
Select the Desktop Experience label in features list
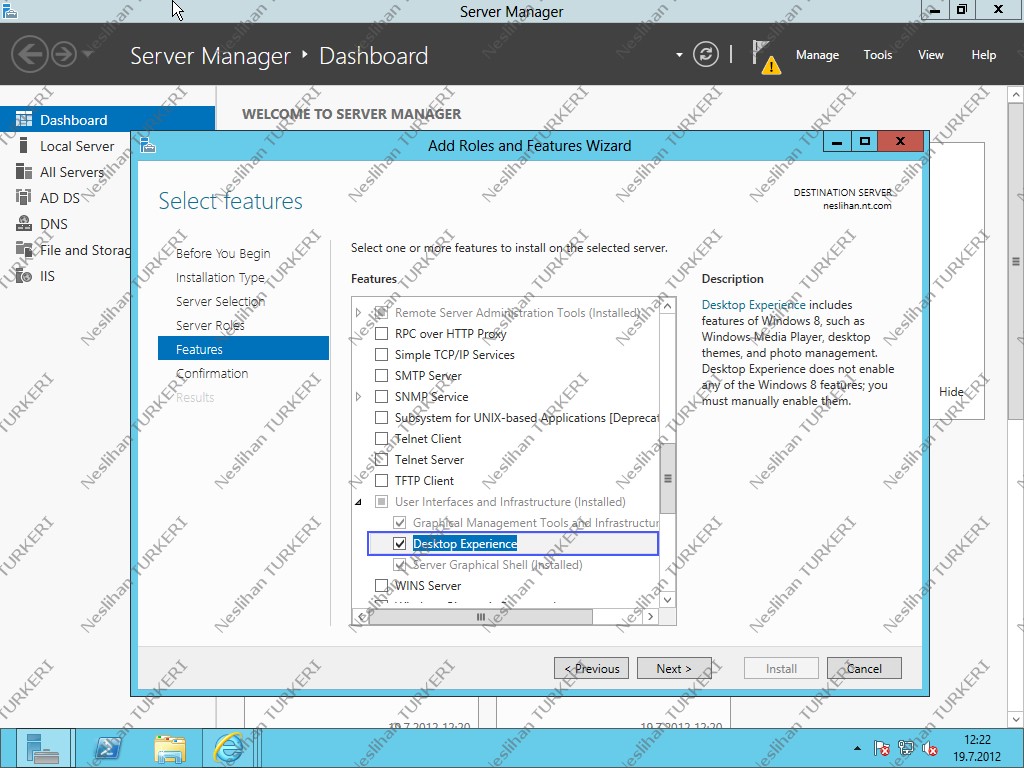click(464, 543)
